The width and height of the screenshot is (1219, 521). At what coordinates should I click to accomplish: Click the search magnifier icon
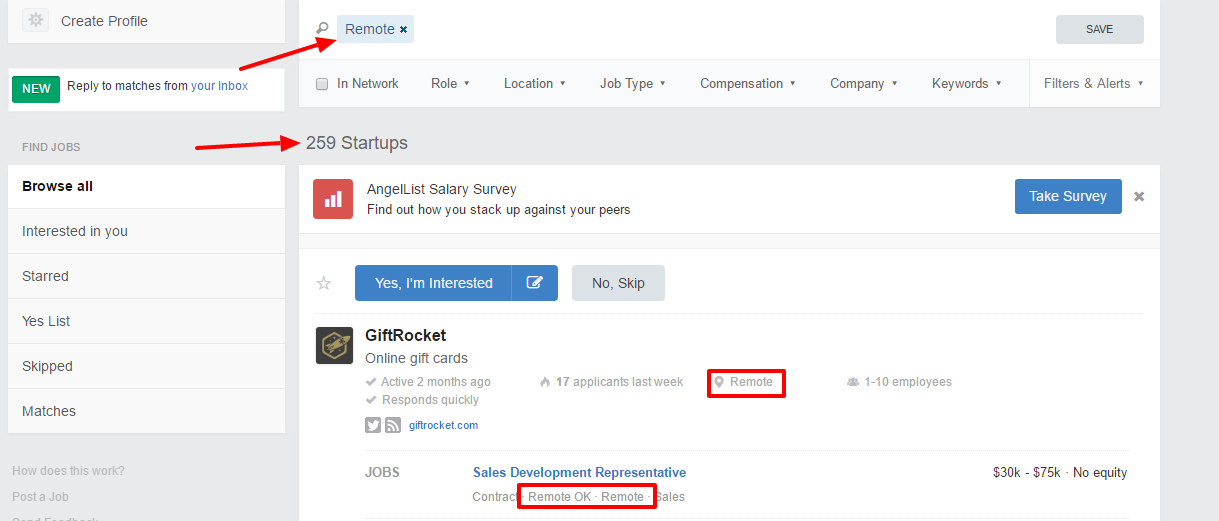pyautogui.click(x=322, y=29)
